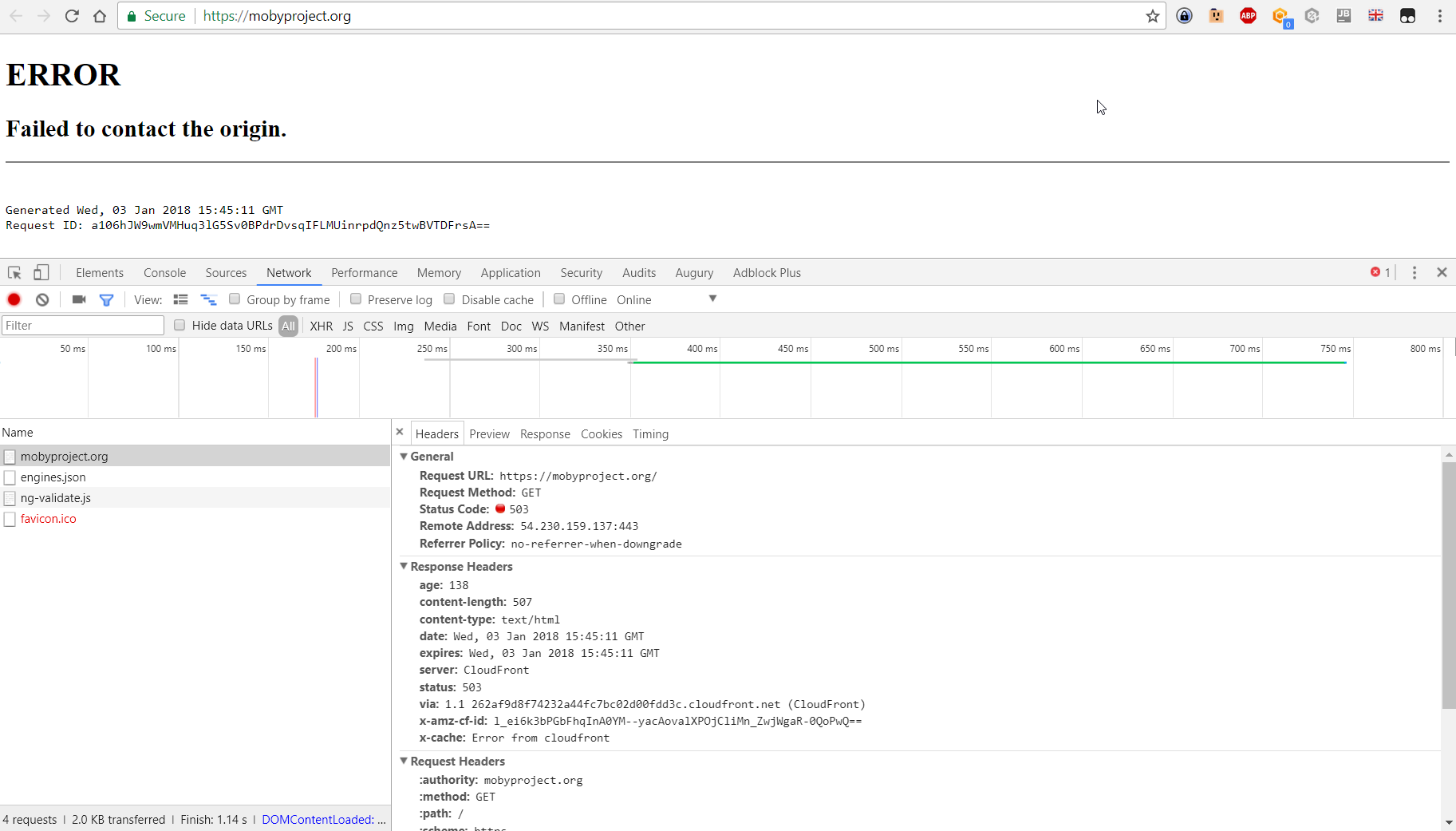Show the Response tab
The width and height of the screenshot is (1456, 831).
(545, 433)
